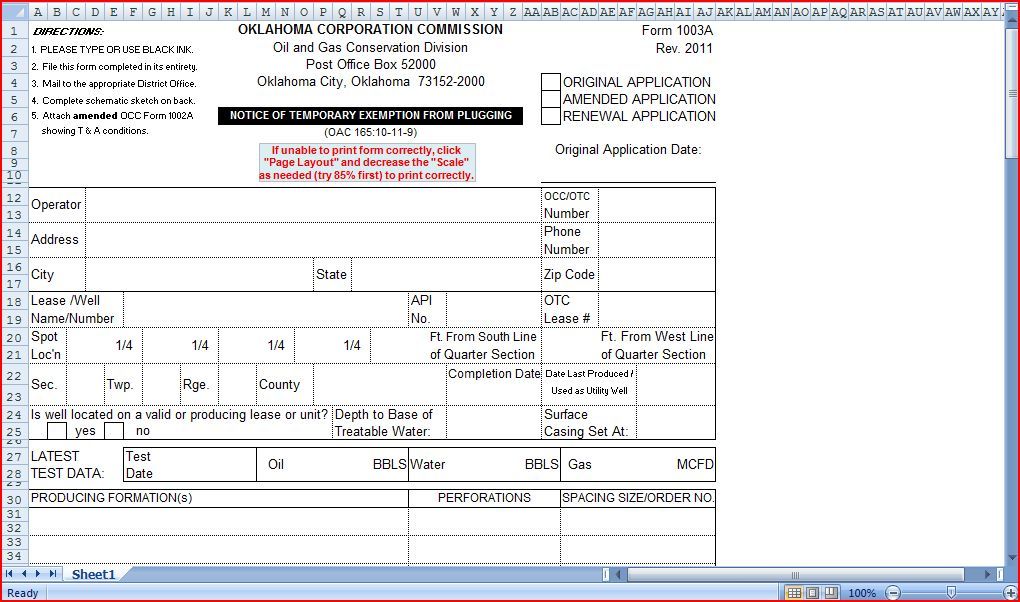Click the zoom out minus button
The height and width of the screenshot is (602, 1020).
(x=893, y=593)
